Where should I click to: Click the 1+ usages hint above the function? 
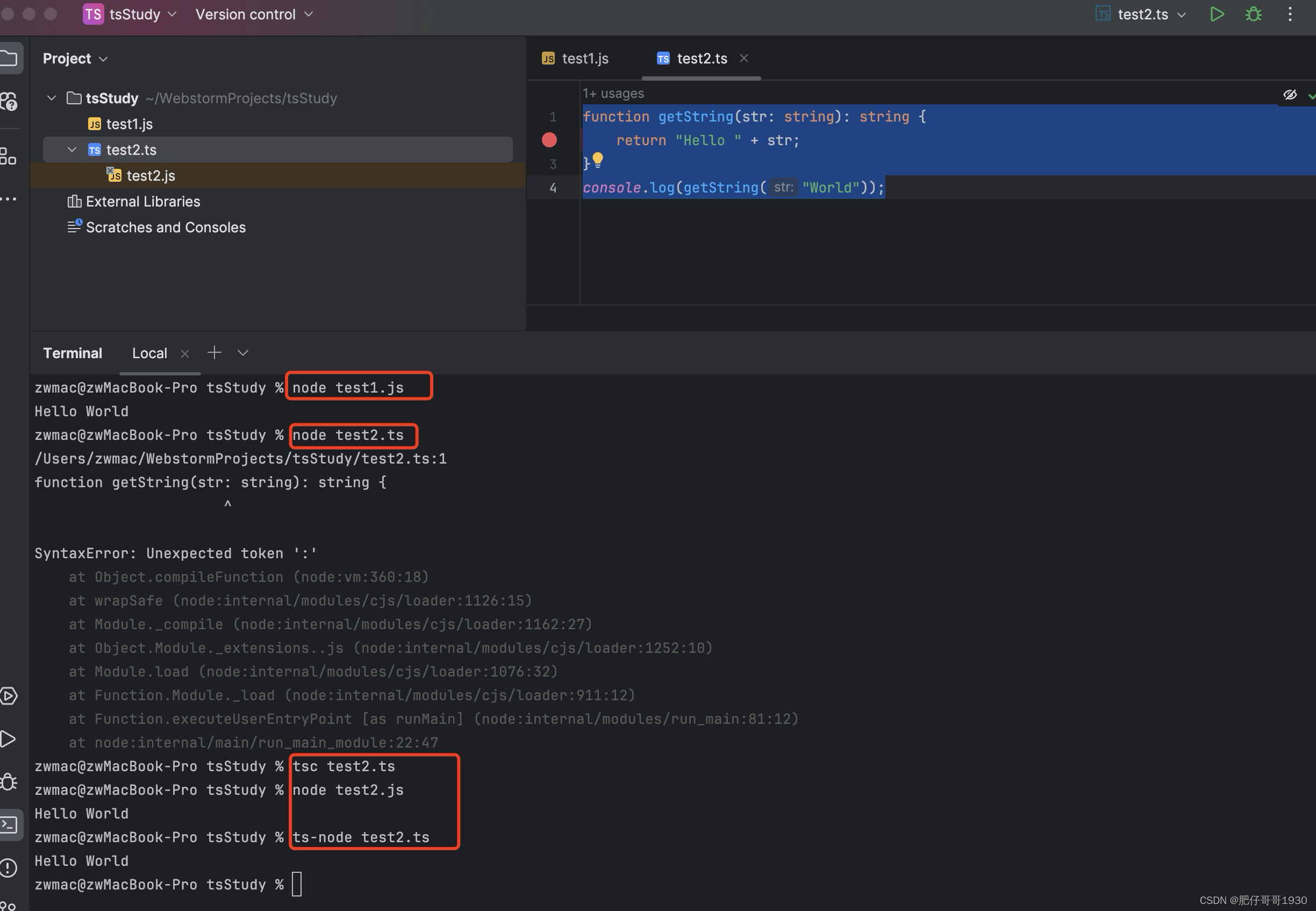(613, 94)
